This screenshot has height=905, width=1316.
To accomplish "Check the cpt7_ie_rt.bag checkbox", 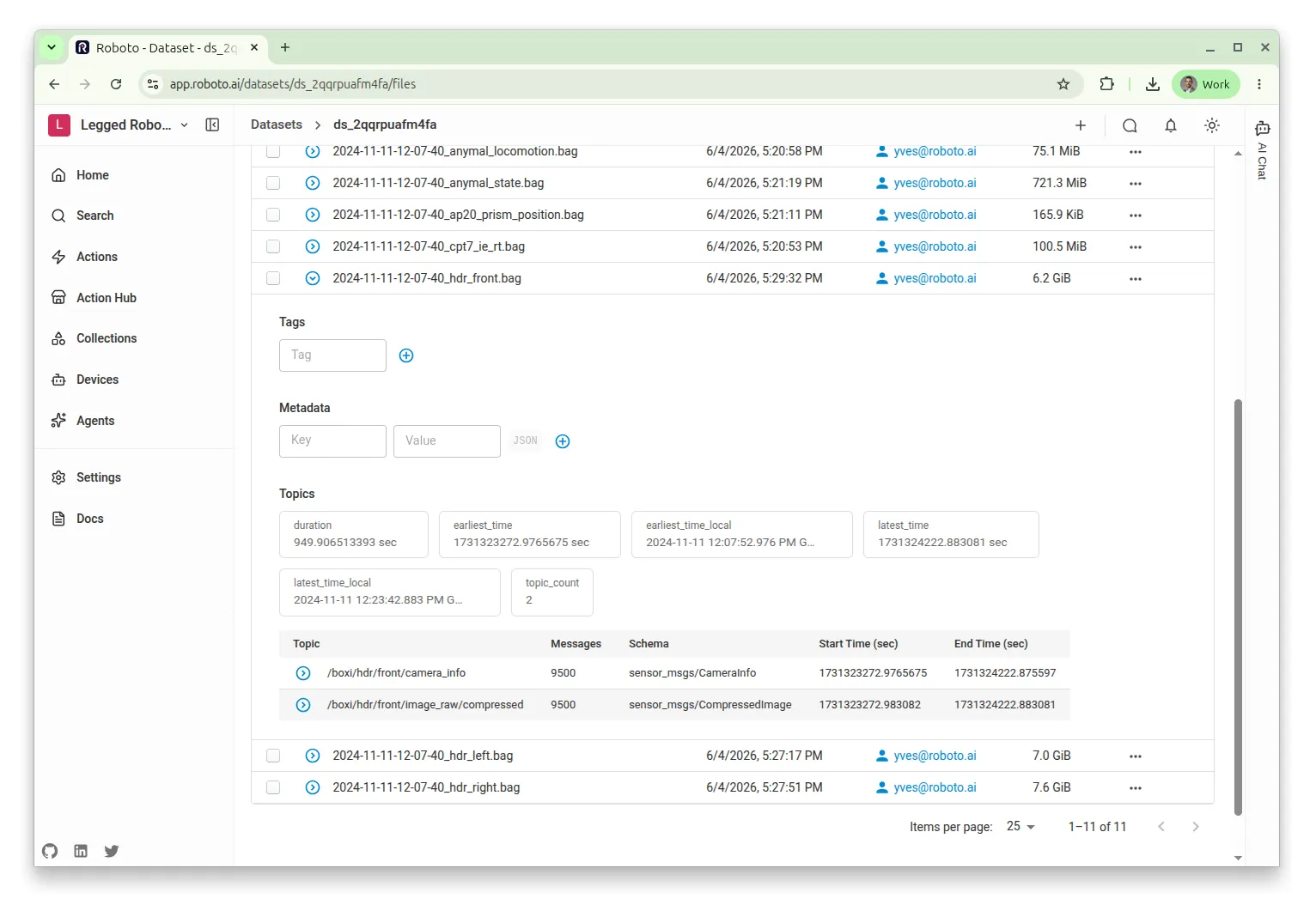I will point(273,246).
